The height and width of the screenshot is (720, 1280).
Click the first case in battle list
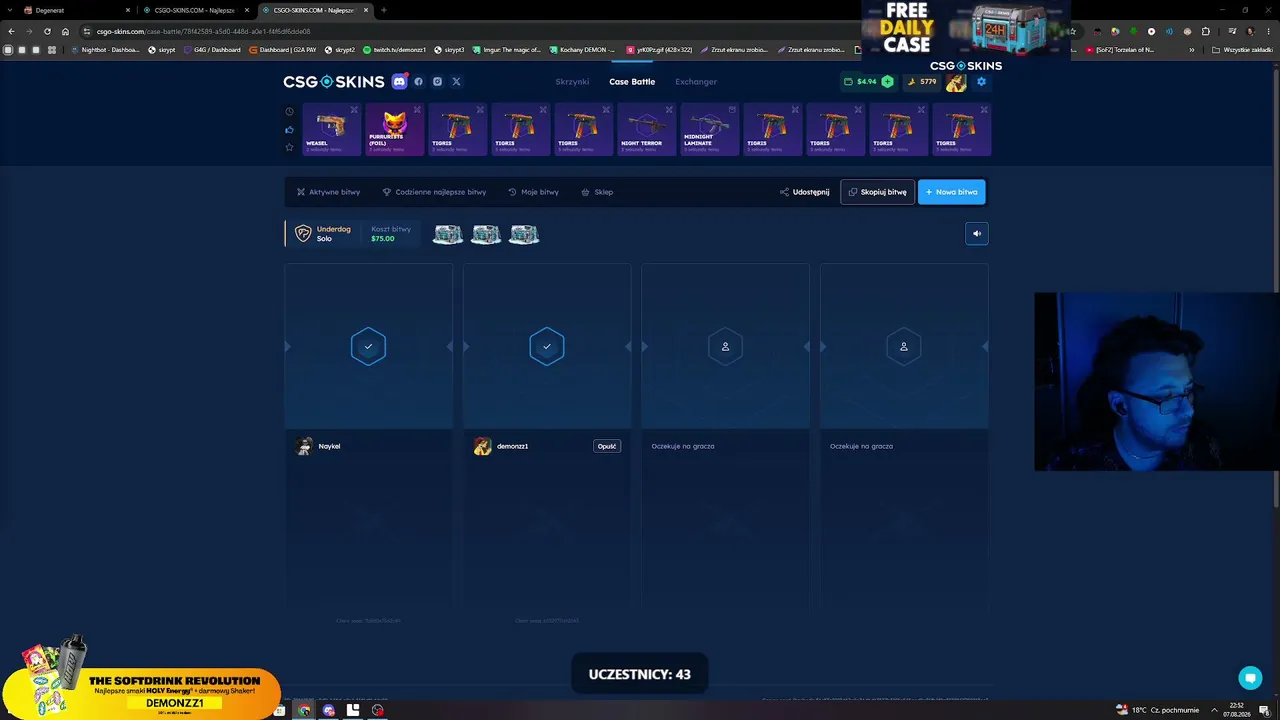point(448,234)
